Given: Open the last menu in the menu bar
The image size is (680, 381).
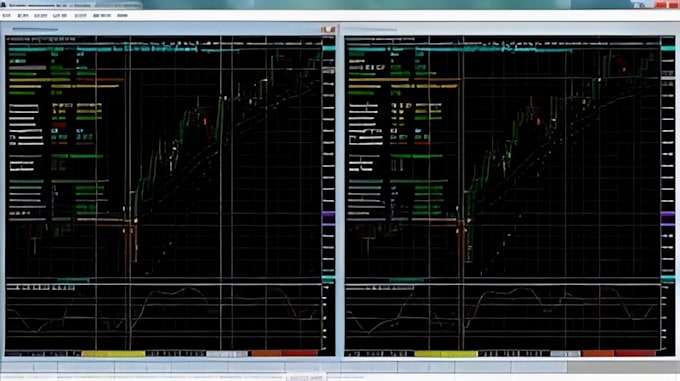Looking at the screenshot, I should tap(122, 16).
